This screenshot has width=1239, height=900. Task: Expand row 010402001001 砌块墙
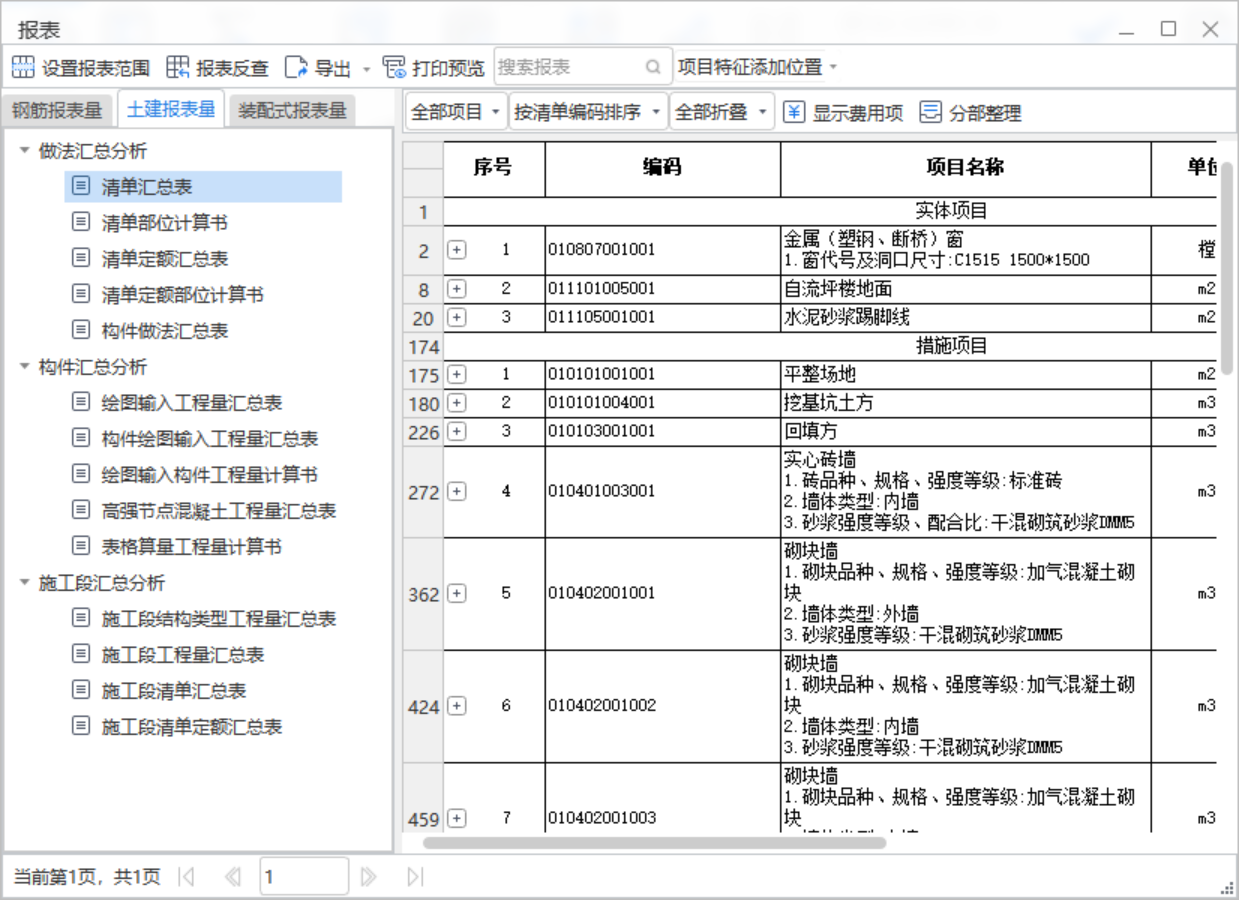click(457, 593)
